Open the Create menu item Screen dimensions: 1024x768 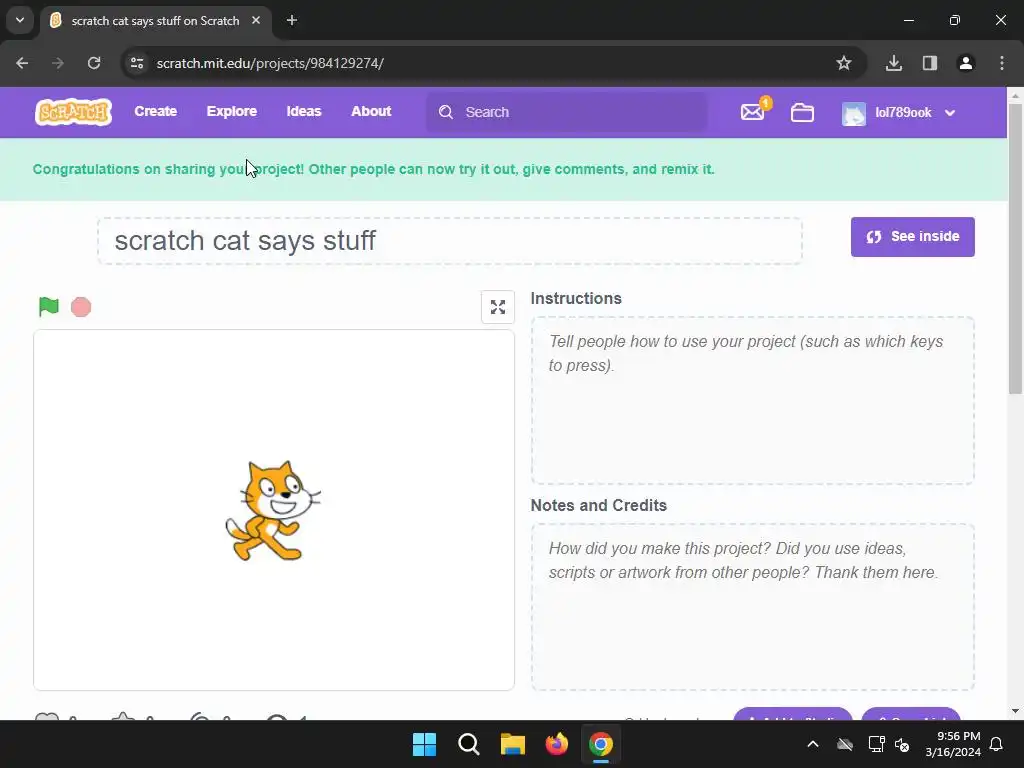(x=155, y=112)
